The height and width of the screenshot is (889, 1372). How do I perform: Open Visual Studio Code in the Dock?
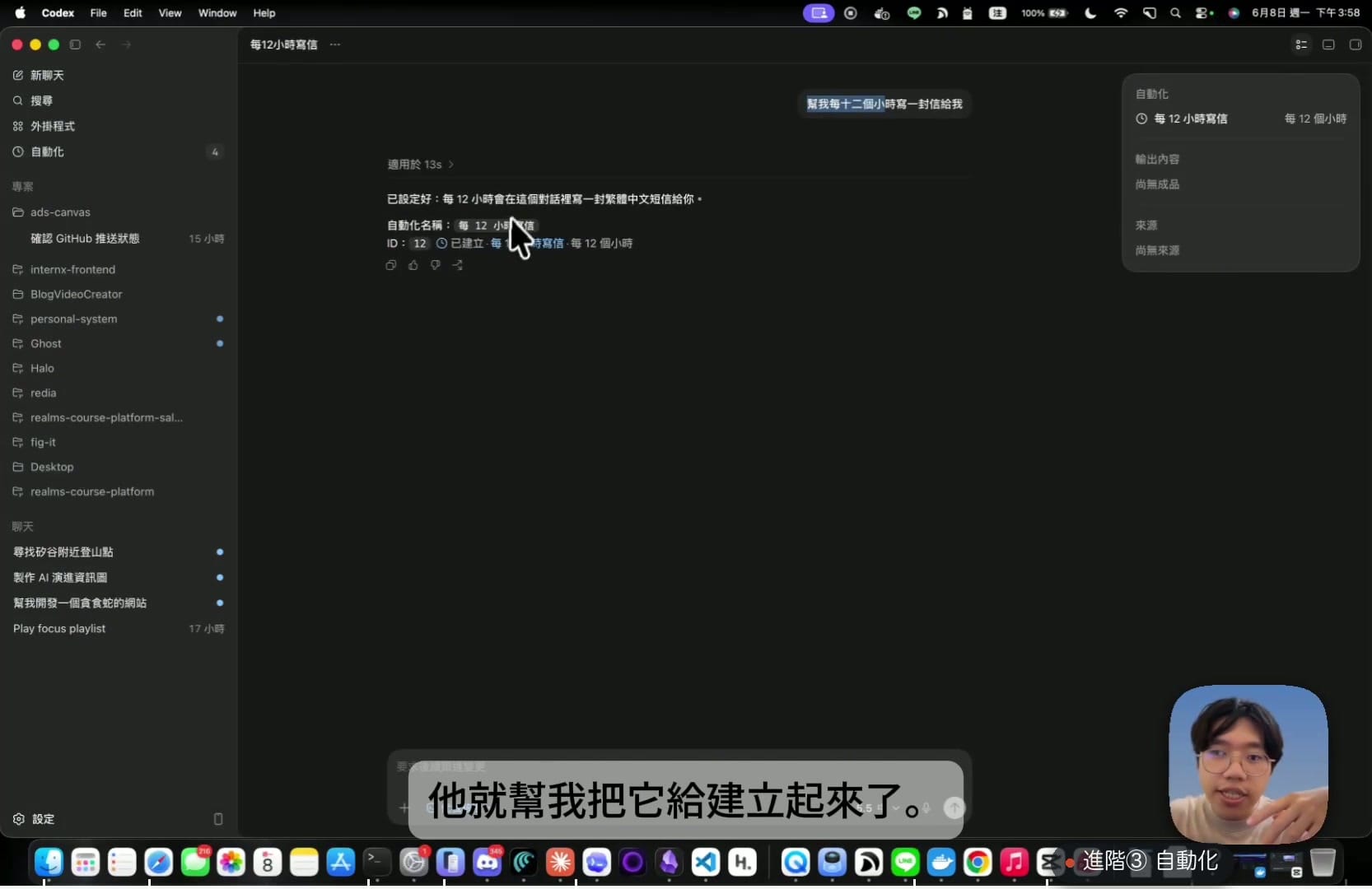click(705, 862)
